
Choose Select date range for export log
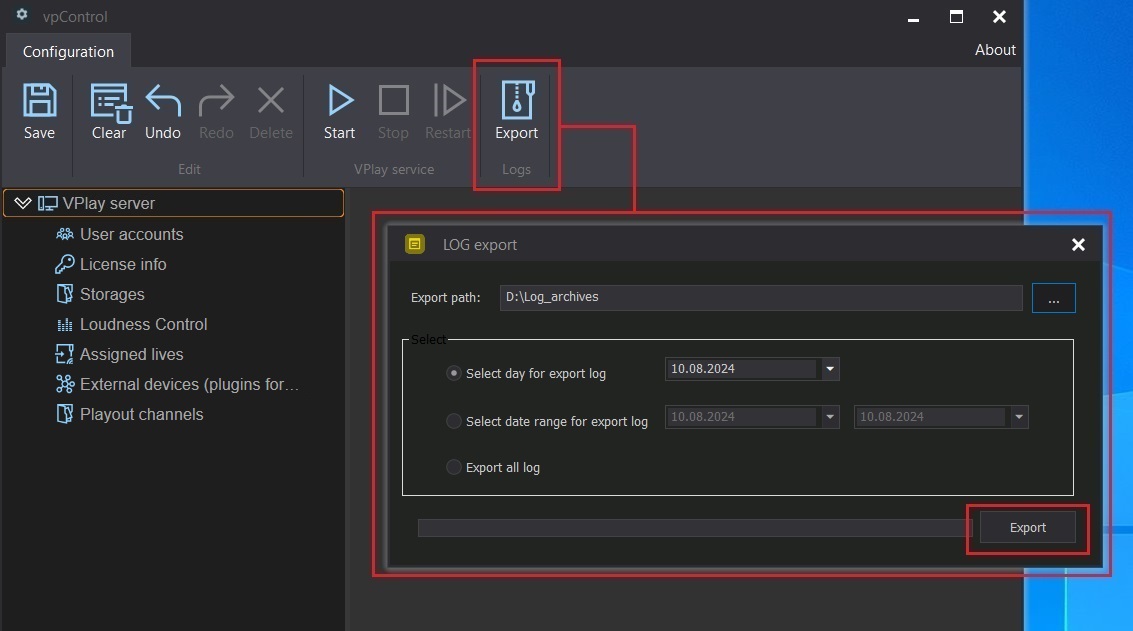click(x=454, y=421)
